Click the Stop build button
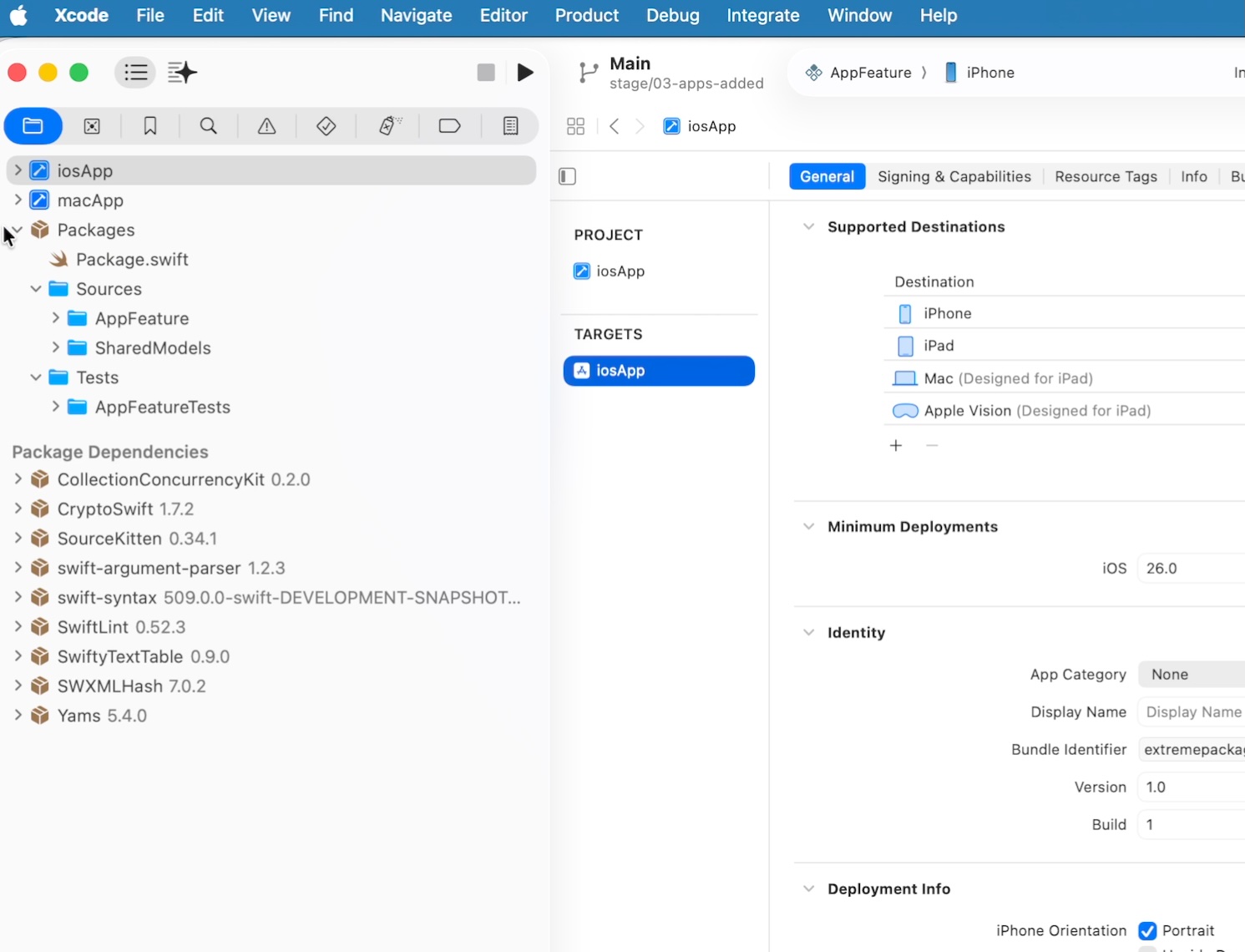 486,73
